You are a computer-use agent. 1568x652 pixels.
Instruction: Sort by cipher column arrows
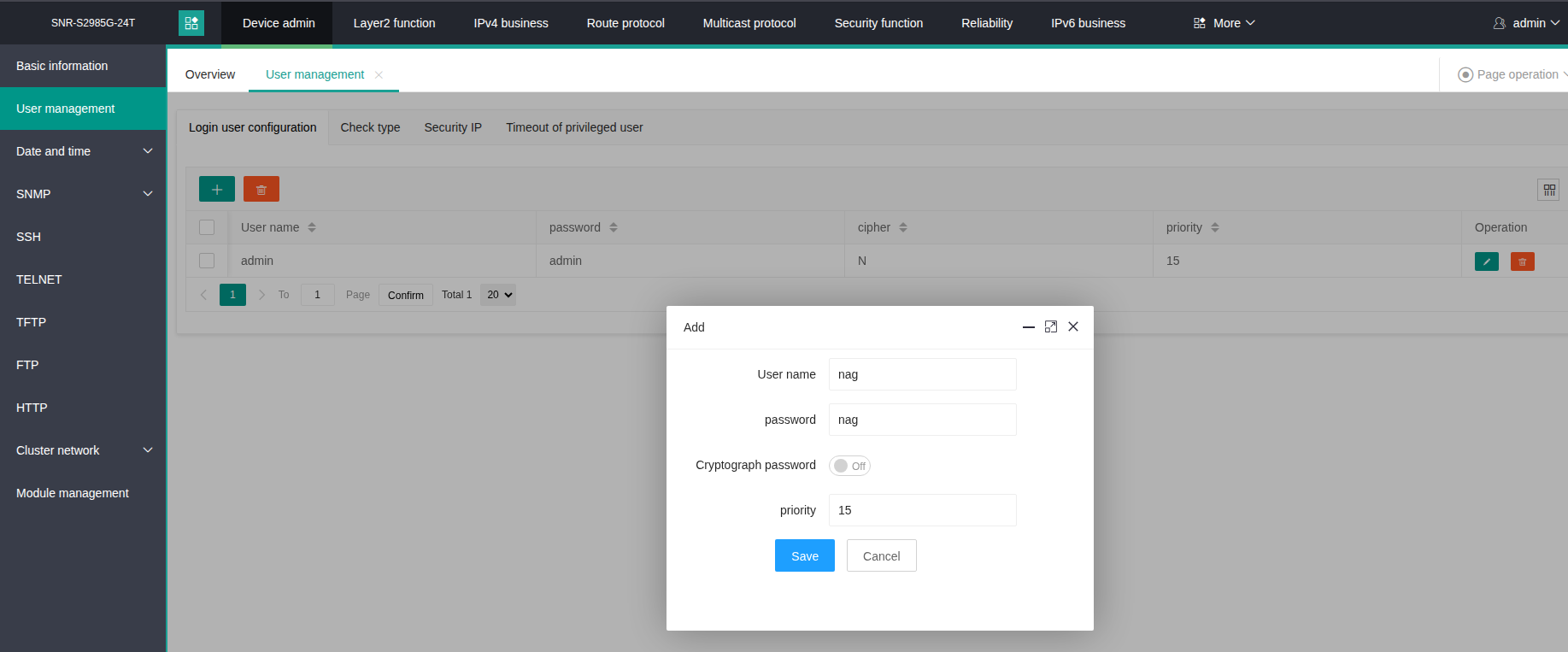903,227
